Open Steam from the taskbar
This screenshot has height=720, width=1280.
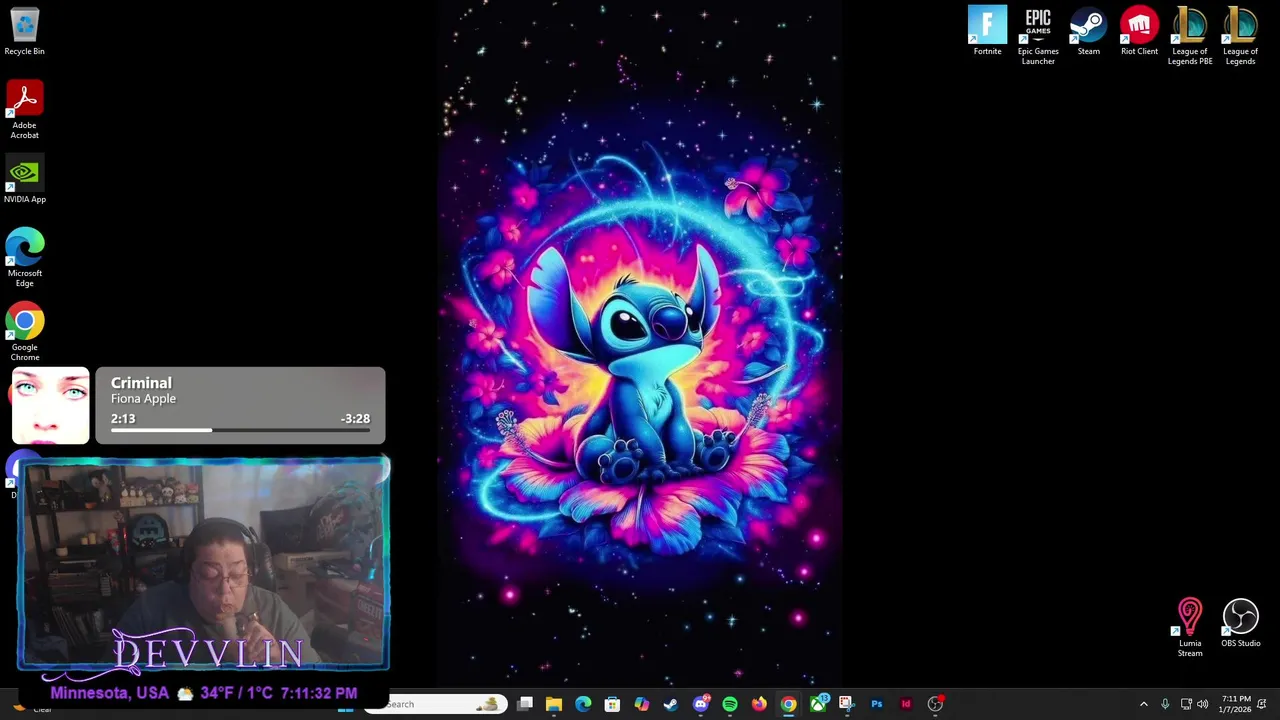click(x=671, y=704)
